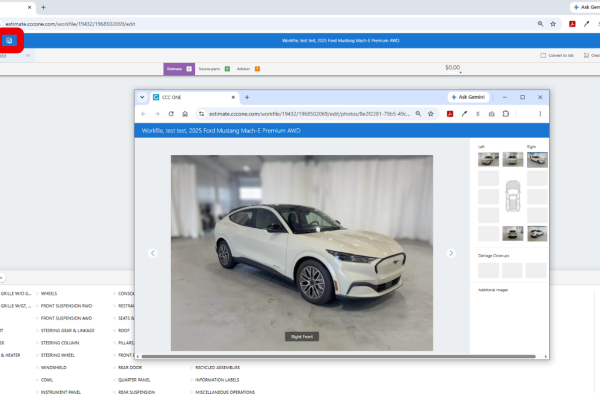Open the ROOF category

pos(124,330)
